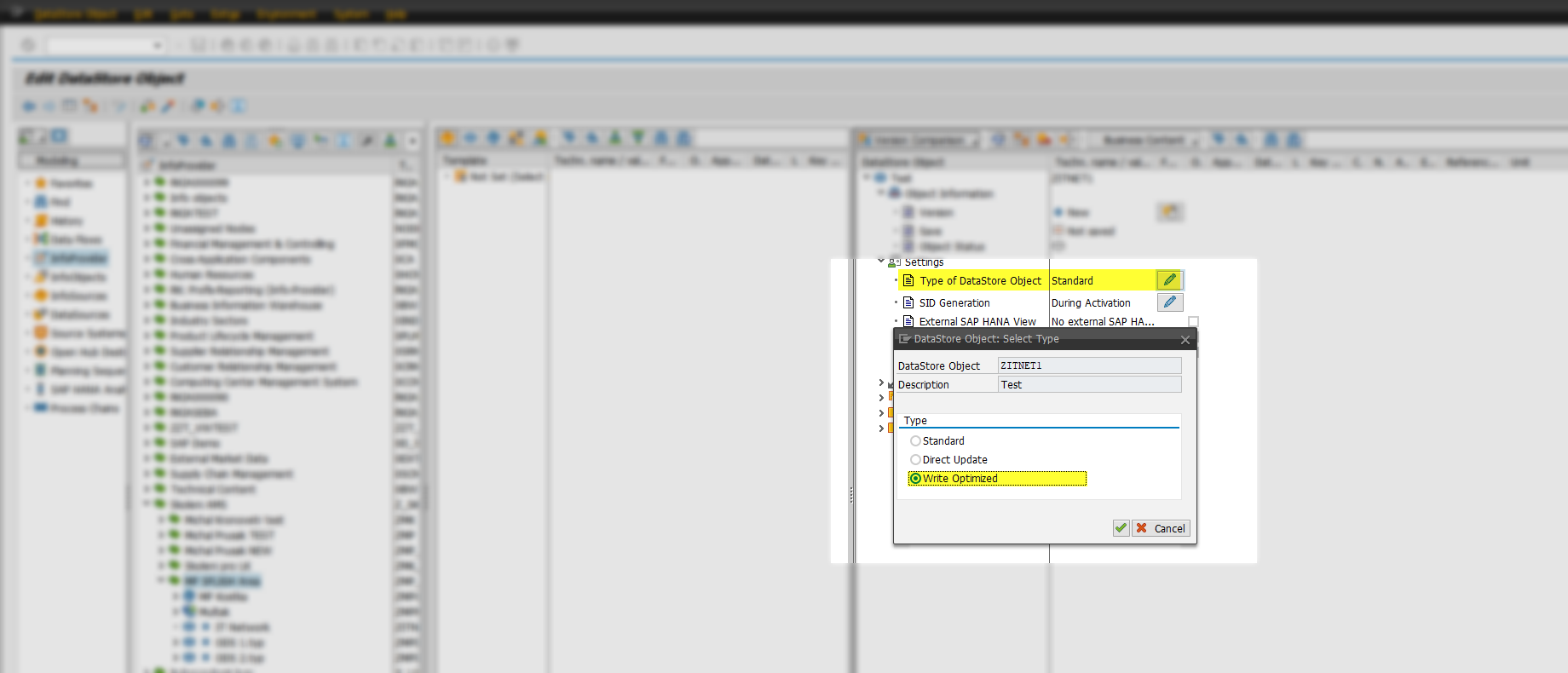Image resolution: width=1568 pixels, height=673 pixels.
Task: Close the Select Type dialog with X
Action: tap(1185, 340)
